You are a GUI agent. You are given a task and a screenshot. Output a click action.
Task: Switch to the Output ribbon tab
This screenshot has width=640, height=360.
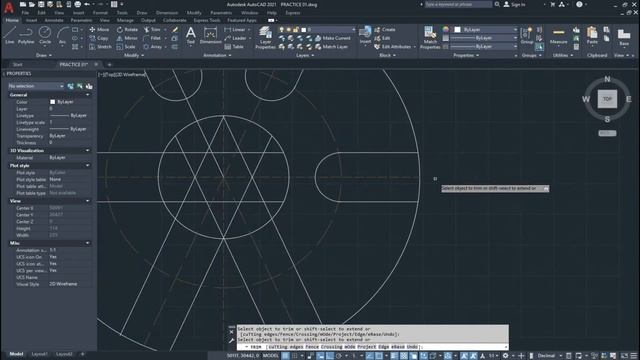click(148, 20)
